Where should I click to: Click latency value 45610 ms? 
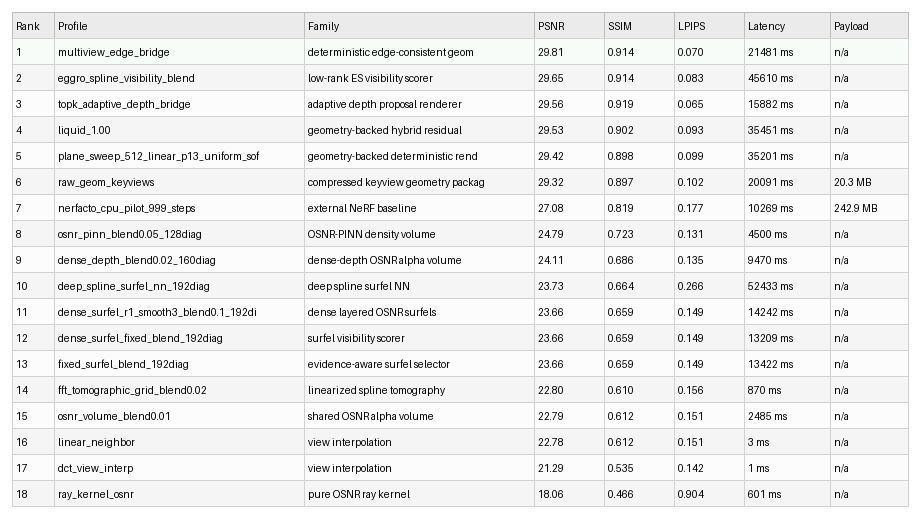[770, 78]
